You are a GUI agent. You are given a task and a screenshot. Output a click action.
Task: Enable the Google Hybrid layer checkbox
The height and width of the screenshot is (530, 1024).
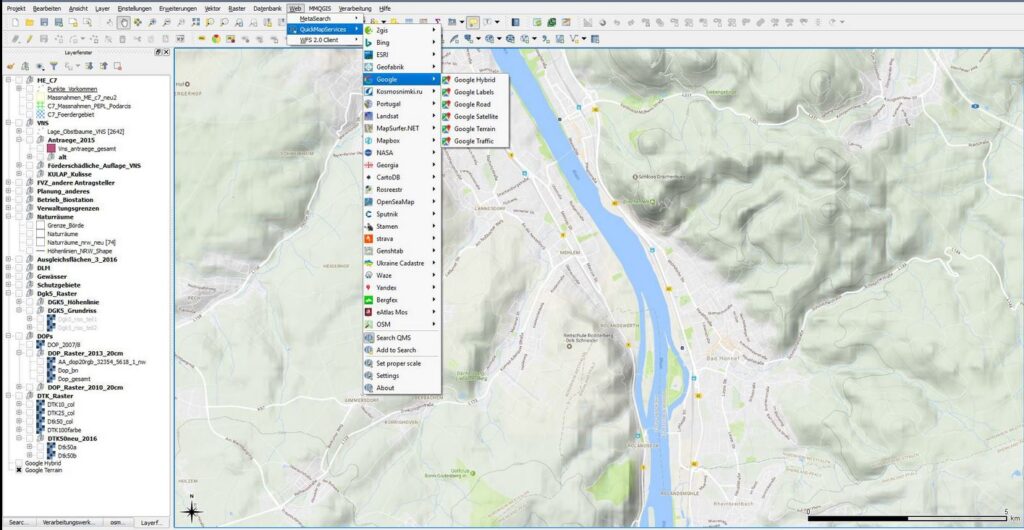19,463
